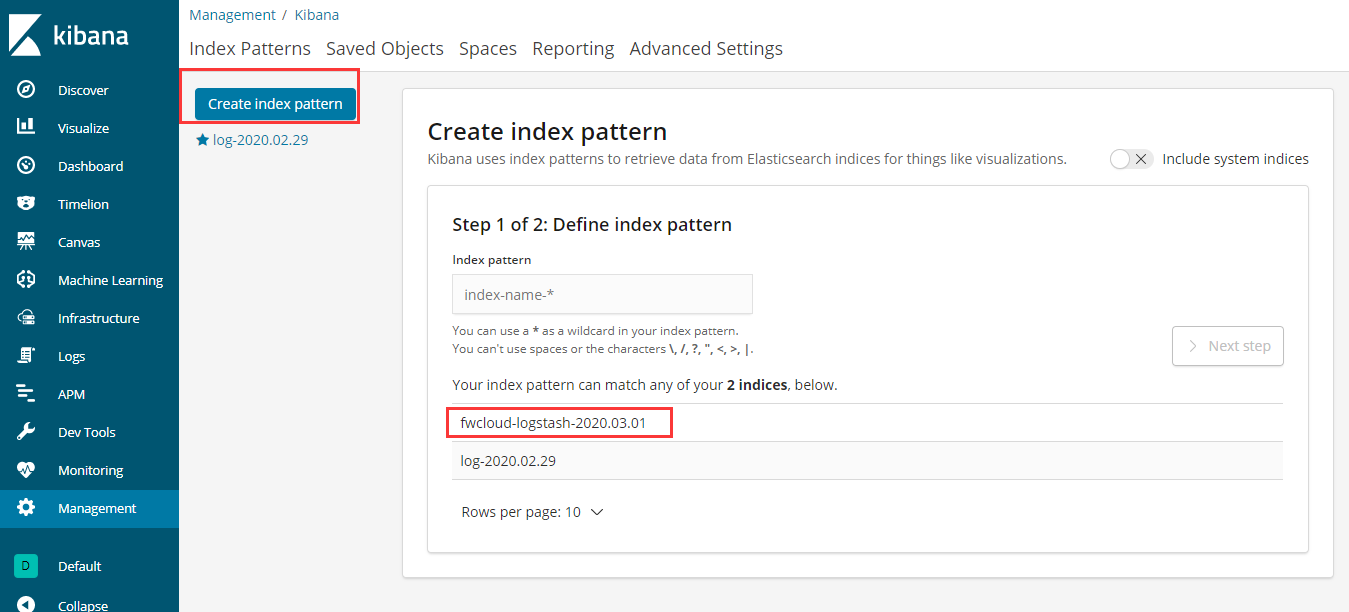The width and height of the screenshot is (1349, 612).
Task: Click the Index pattern text field
Action: [602, 295]
